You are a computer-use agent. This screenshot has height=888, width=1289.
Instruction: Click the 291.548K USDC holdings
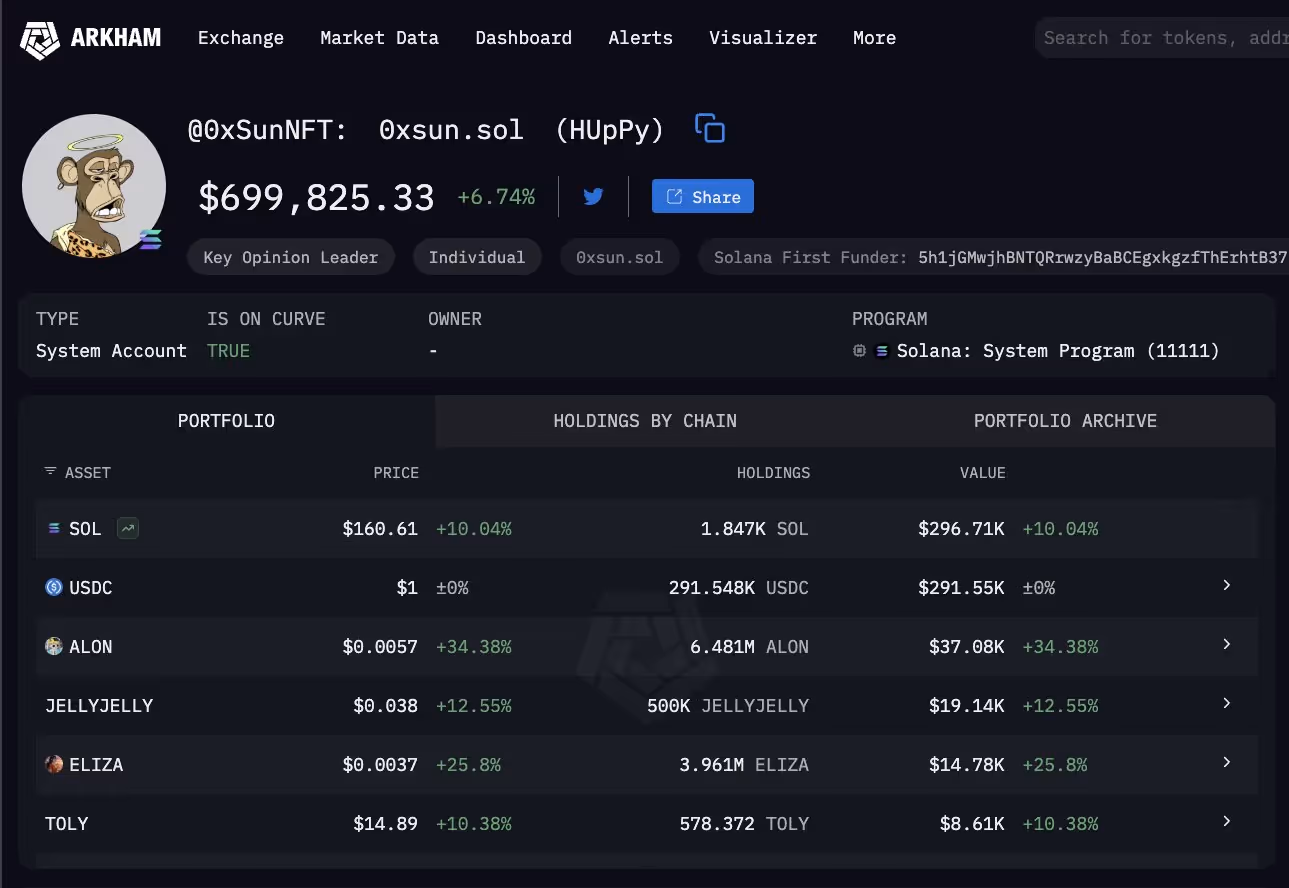739,588
